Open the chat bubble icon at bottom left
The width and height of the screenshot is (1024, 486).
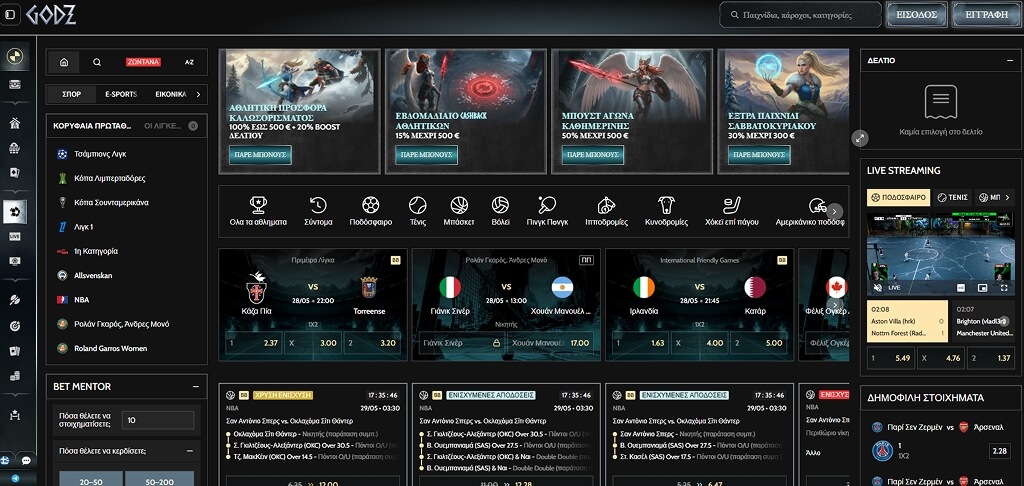(x=26, y=461)
